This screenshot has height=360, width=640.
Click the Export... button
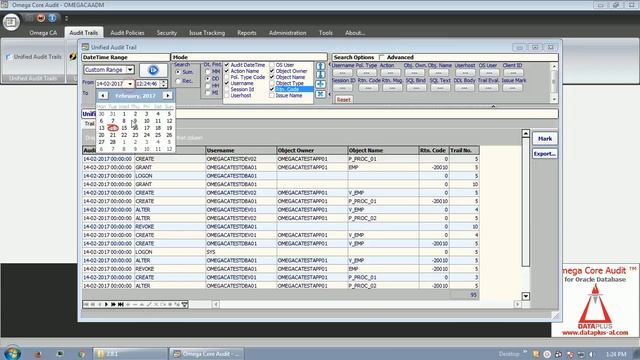[545, 154]
